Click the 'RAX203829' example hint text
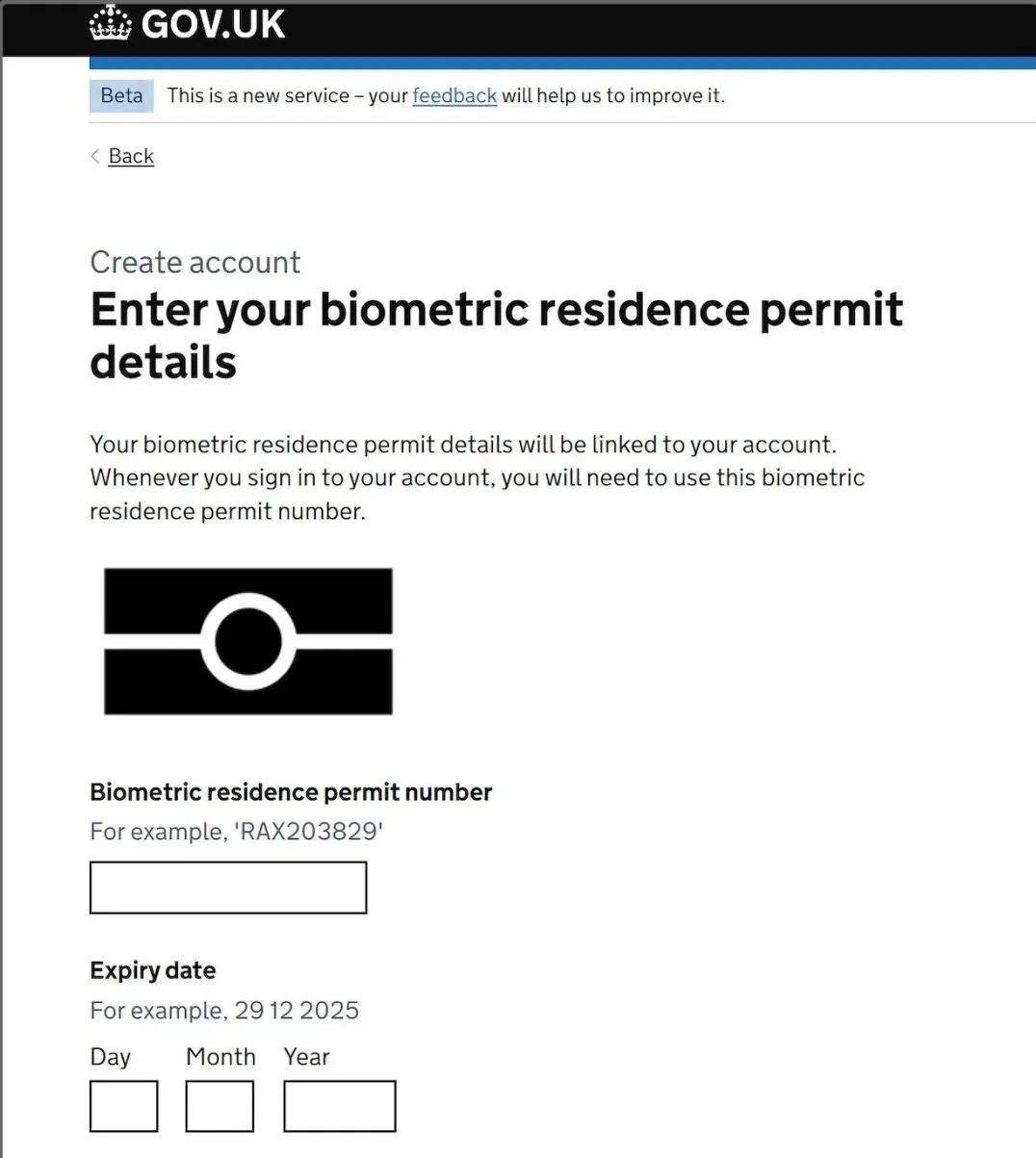The height and width of the screenshot is (1158, 1036). pyautogui.click(x=308, y=832)
